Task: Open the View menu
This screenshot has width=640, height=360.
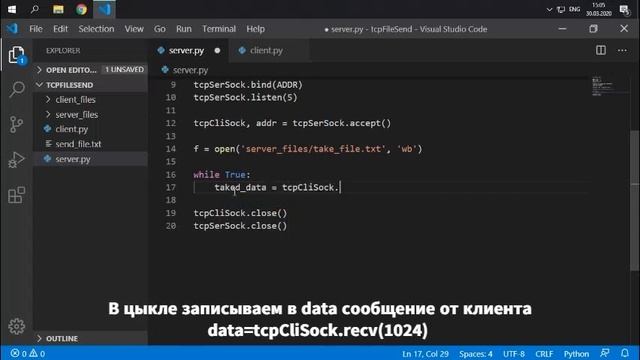Action: point(134,29)
